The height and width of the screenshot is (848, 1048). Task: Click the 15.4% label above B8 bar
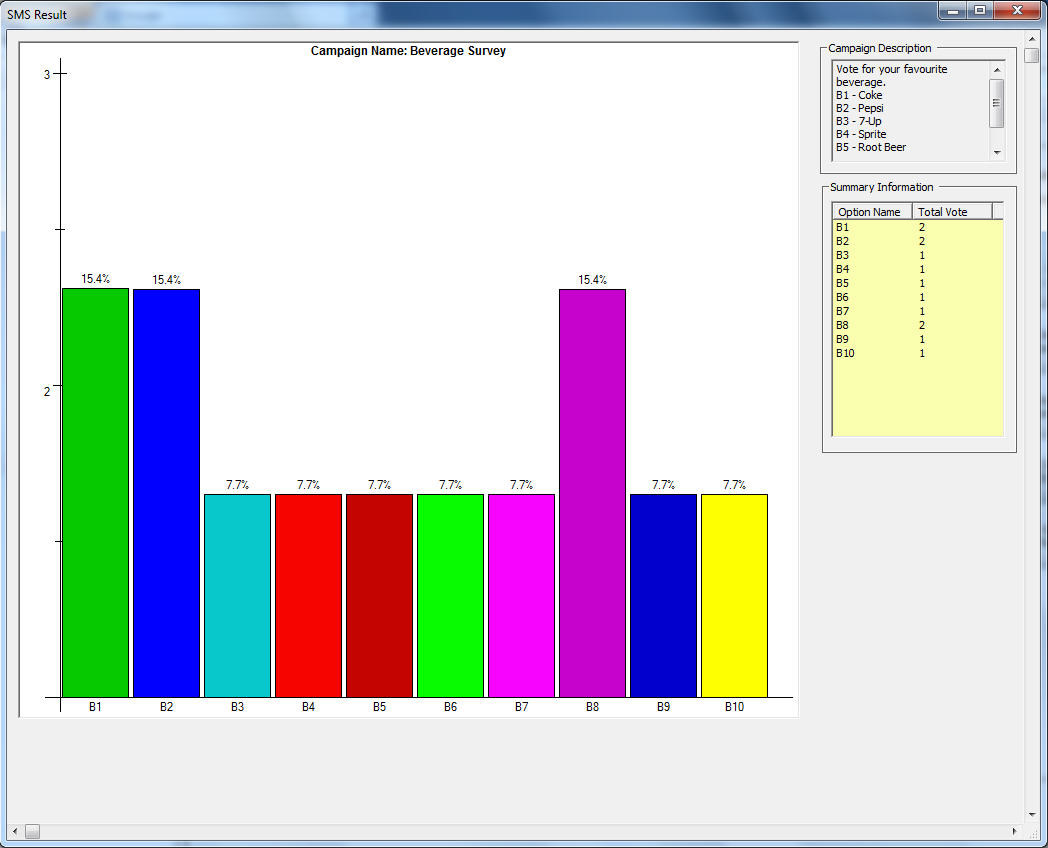click(592, 280)
